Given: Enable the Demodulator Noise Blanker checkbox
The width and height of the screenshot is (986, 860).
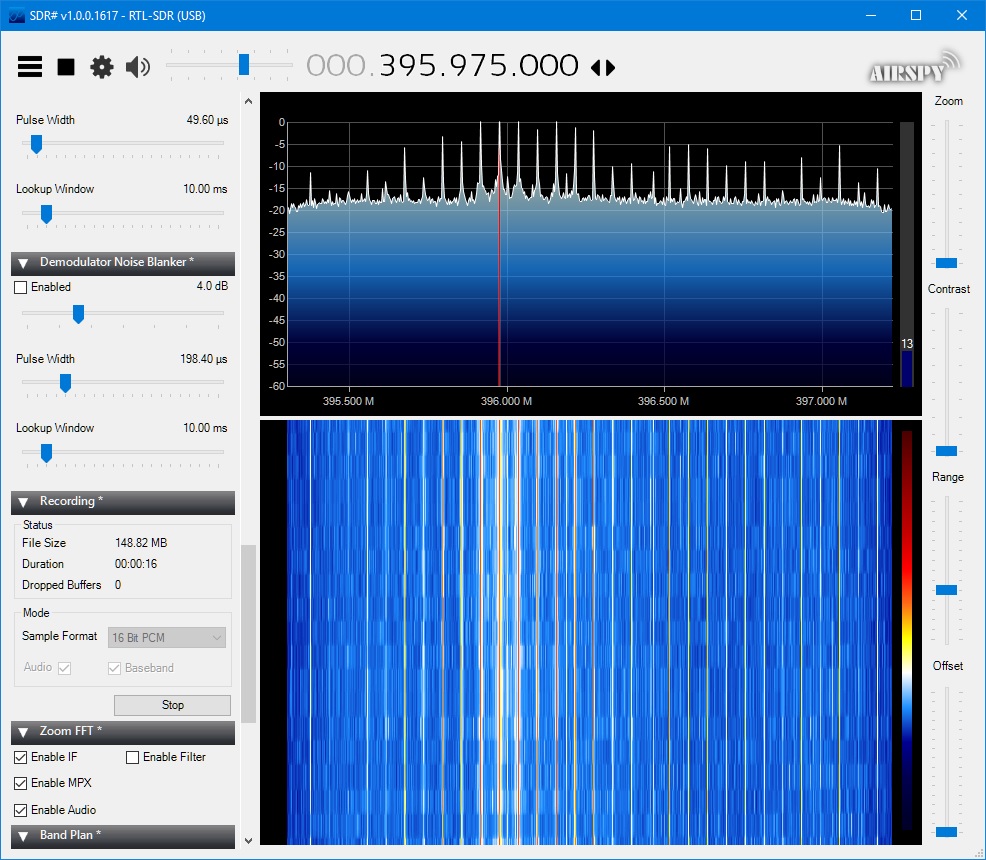Looking at the screenshot, I should [x=21, y=287].
